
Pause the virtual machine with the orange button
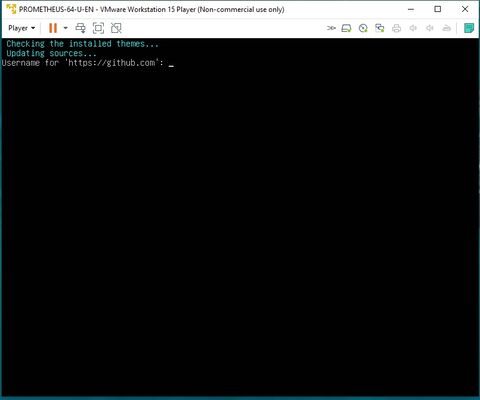pyautogui.click(x=53, y=28)
